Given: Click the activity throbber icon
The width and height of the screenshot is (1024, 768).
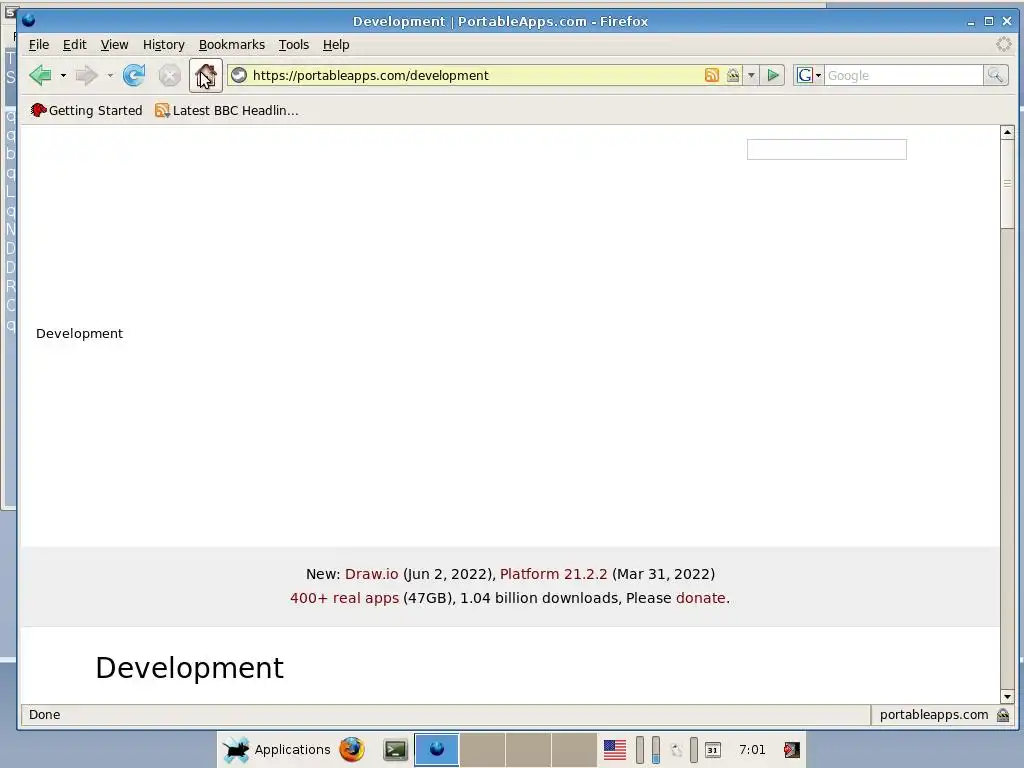Looking at the screenshot, I should pos(1004,44).
